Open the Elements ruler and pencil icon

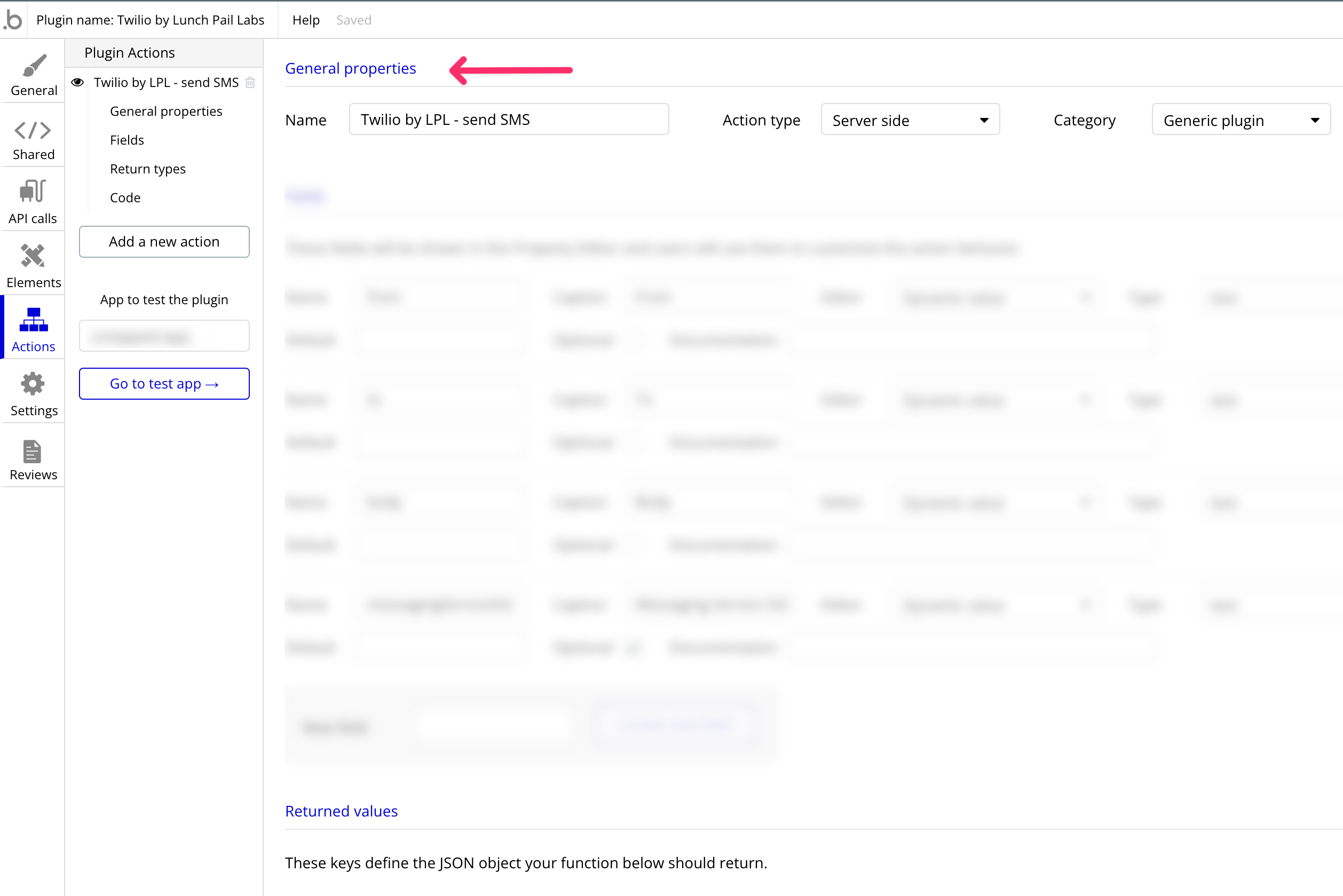coord(33,256)
